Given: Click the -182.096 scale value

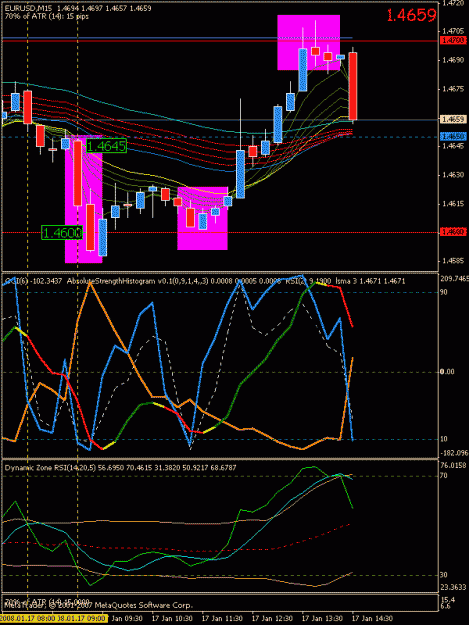Looking at the screenshot, I should 454,453.
